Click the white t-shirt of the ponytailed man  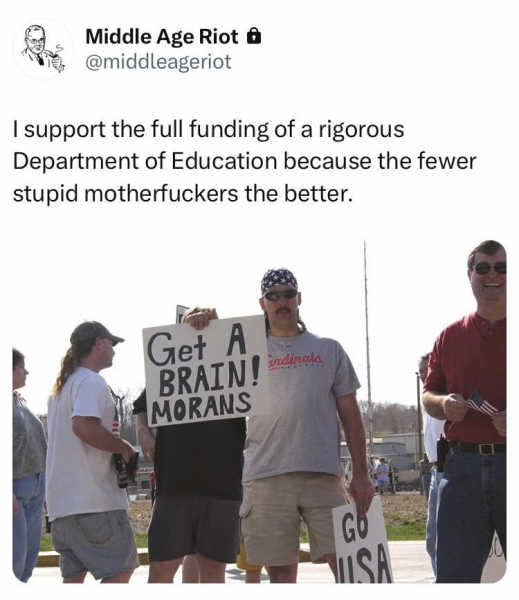[x=86, y=443]
